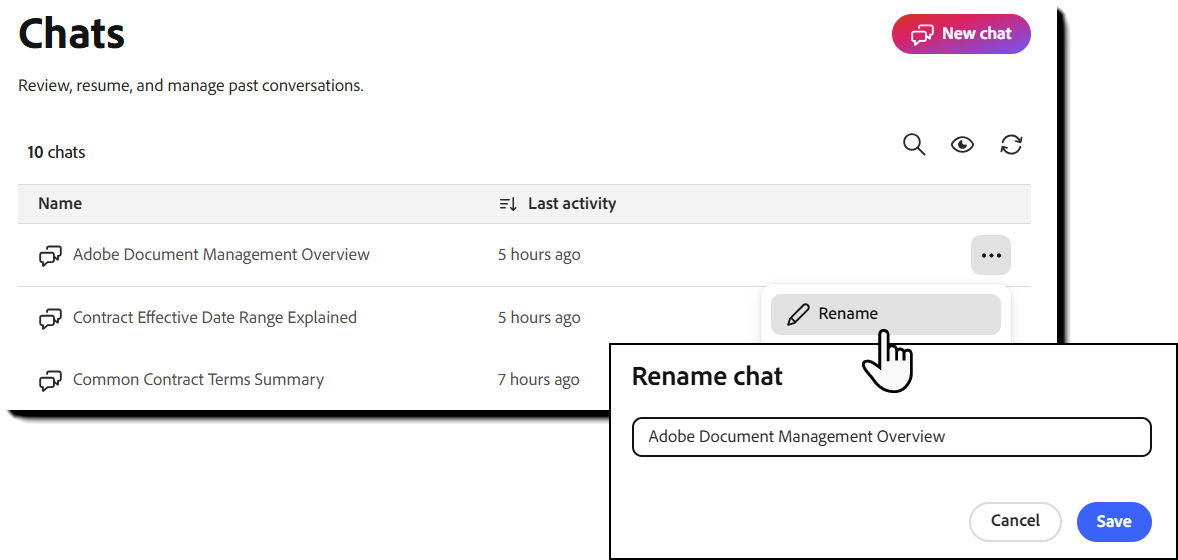Save the renamed chat
1178x560 pixels.
pyautogui.click(x=1114, y=522)
